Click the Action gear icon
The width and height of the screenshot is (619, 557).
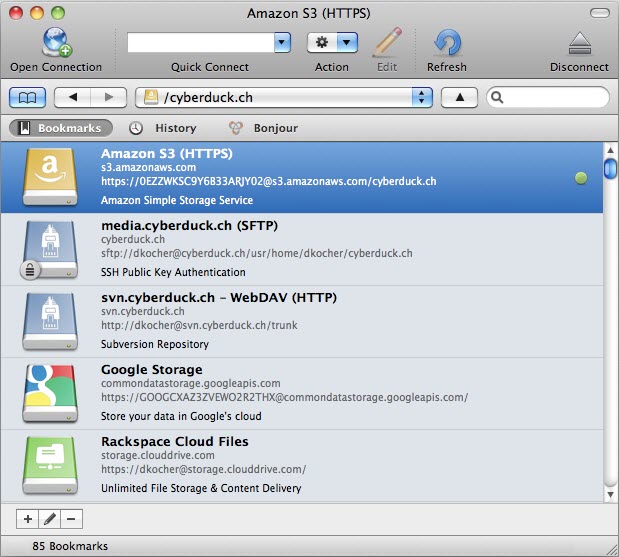[322, 42]
